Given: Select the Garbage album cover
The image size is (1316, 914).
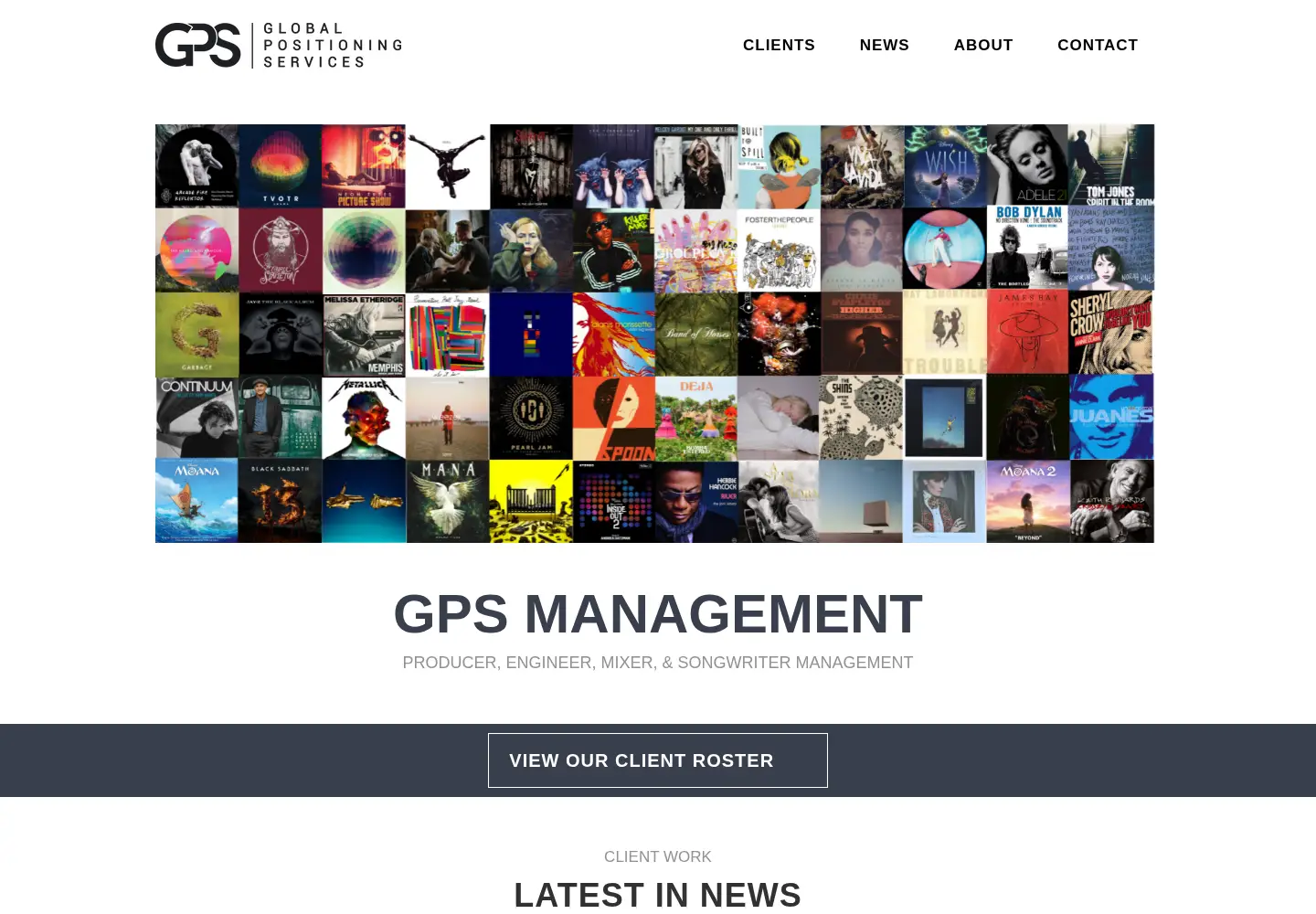Looking at the screenshot, I should point(196,334).
